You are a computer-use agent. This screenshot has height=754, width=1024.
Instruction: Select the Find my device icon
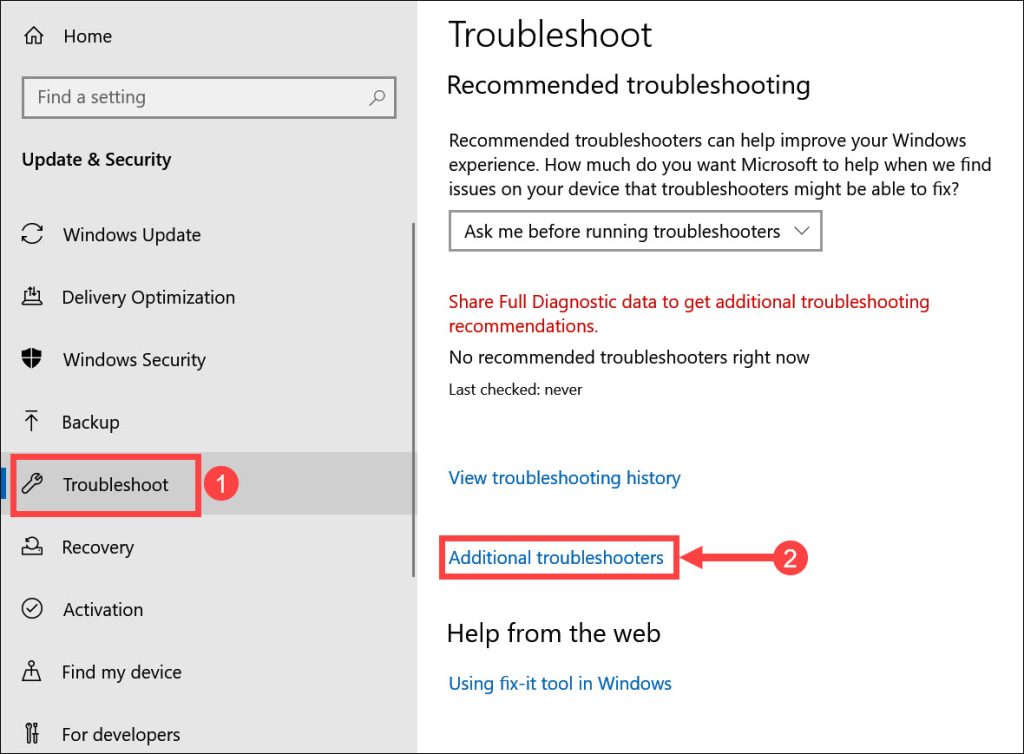tap(33, 672)
